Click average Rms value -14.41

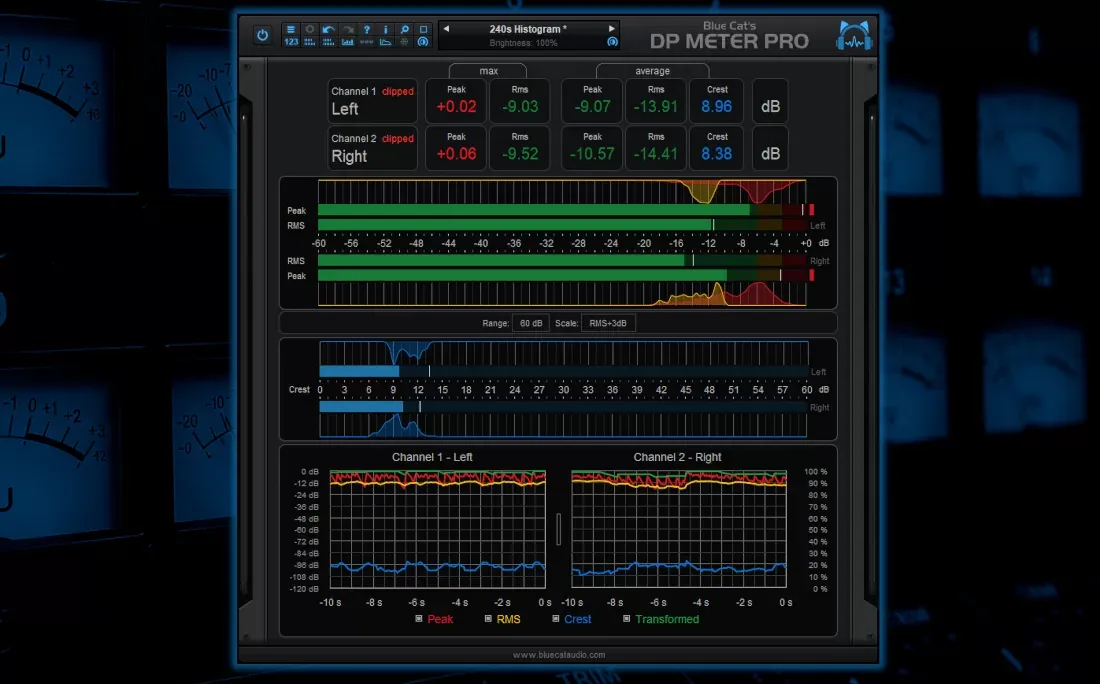point(656,154)
